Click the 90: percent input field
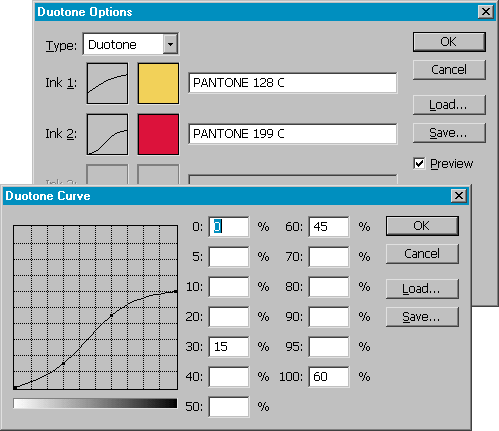Screen dimensions: 499x431 click(x=329, y=317)
